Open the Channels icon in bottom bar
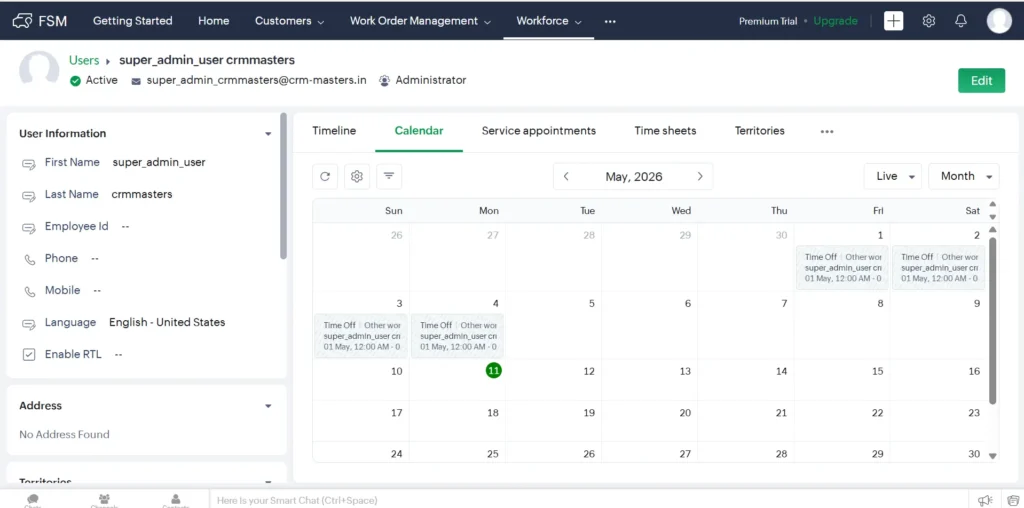Image resolution: width=1024 pixels, height=508 pixels. pyautogui.click(x=104, y=500)
